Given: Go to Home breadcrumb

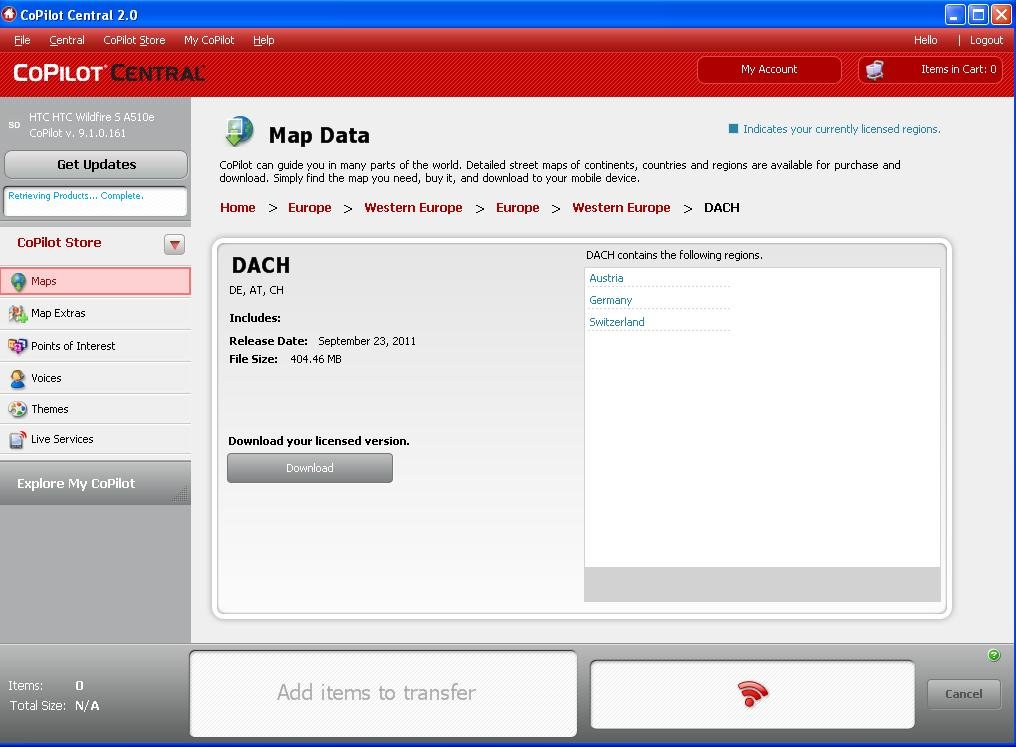Looking at the screenshot, I should pos(238,207).
